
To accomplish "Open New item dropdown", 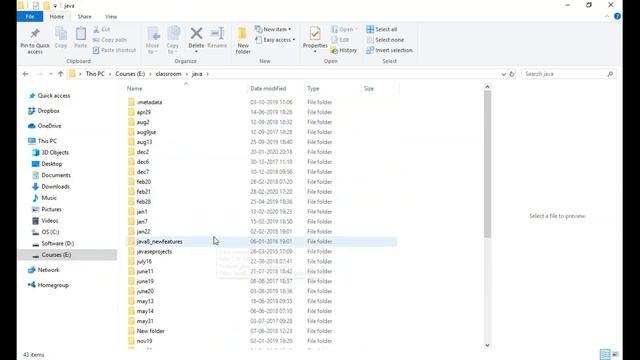I will [273, 29].
